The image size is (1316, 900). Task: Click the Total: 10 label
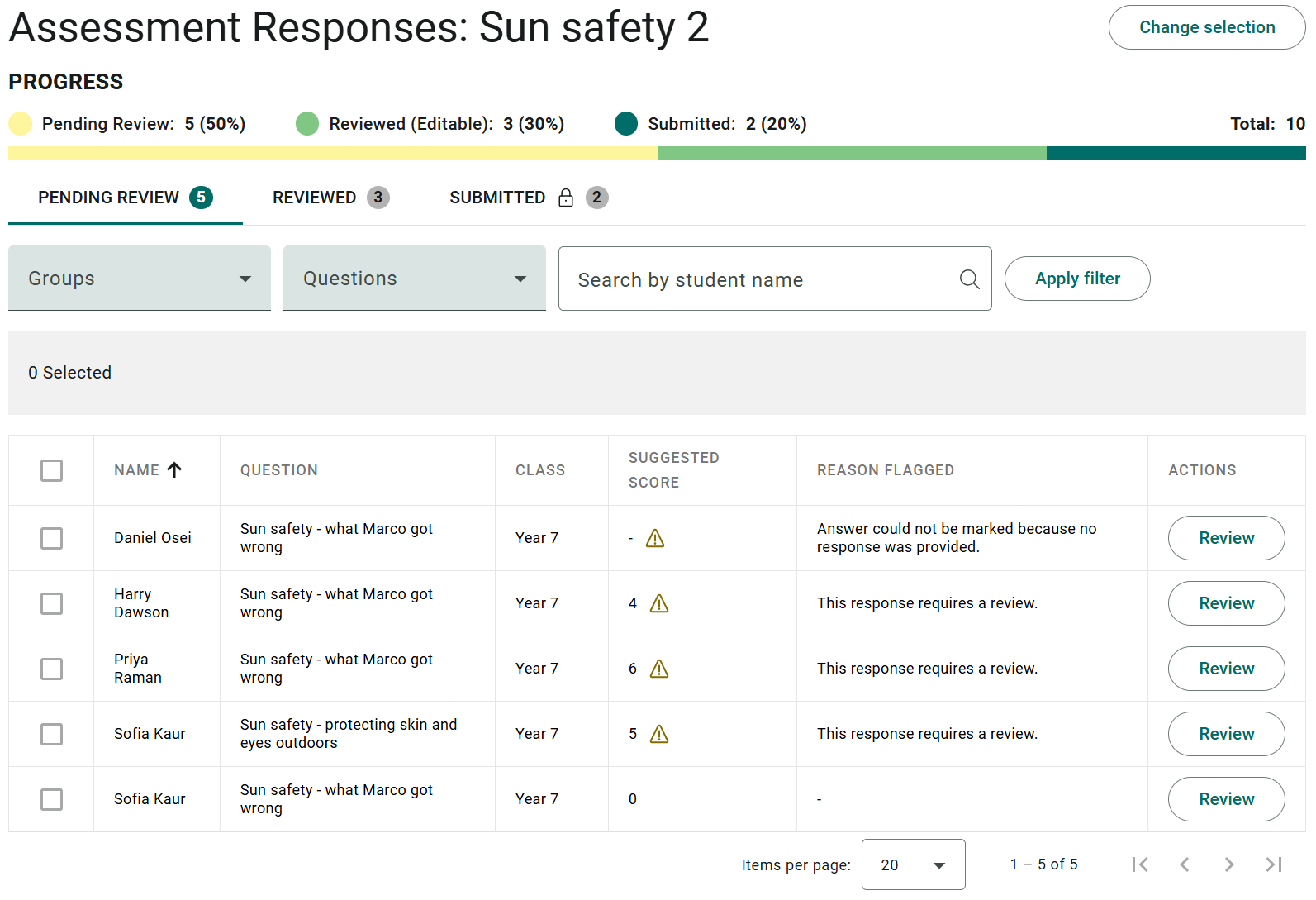[1267, 124]
